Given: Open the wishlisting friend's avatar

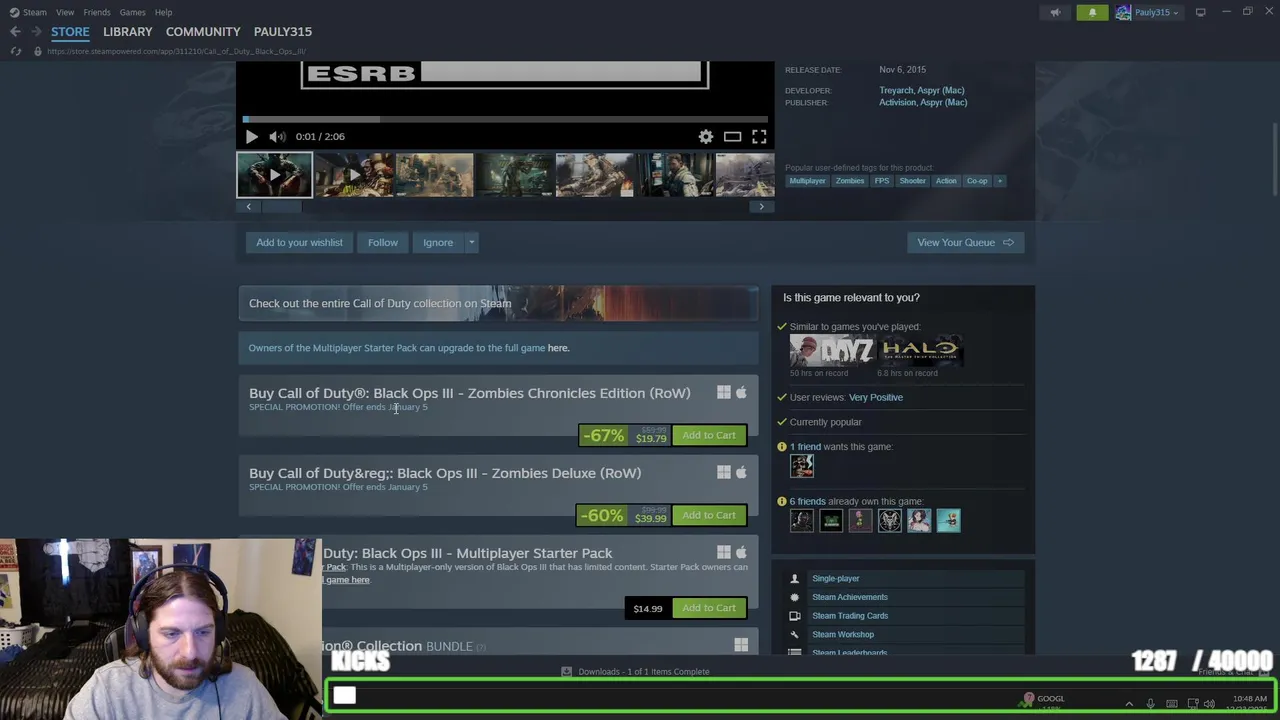Looking at the screenshot, I should 802,466.
